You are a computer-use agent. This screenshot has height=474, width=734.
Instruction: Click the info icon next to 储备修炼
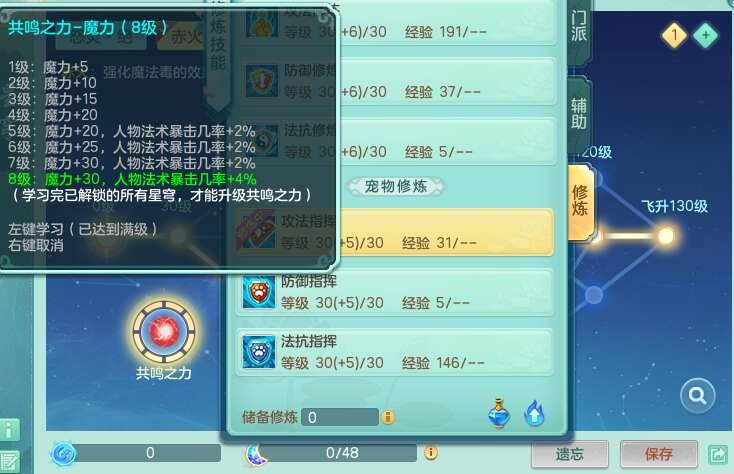click(x=388, y=416)
